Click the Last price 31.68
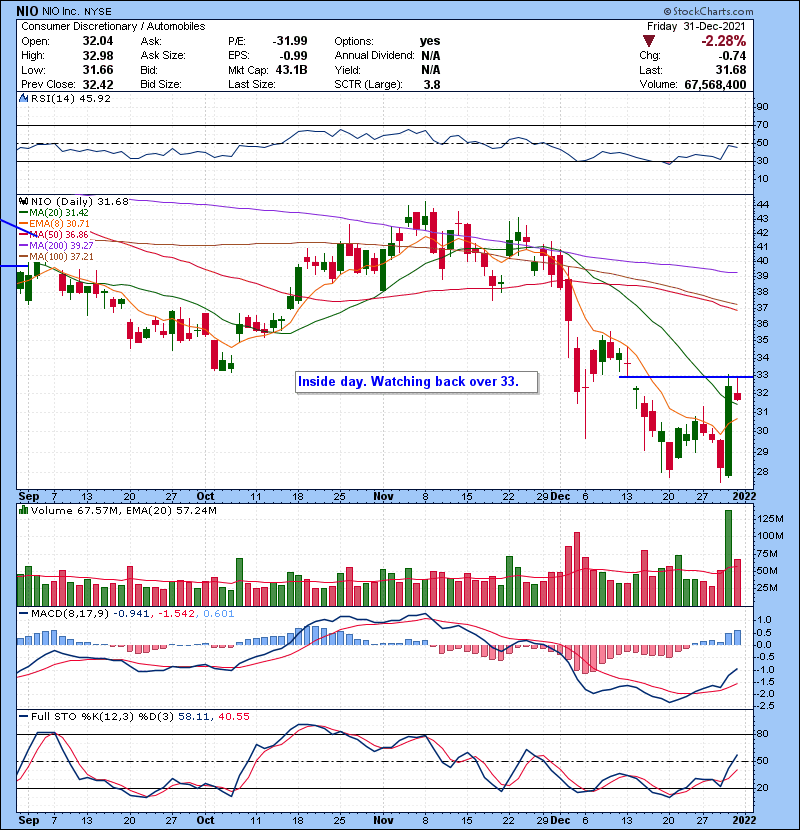 click(x=731, y=70)
